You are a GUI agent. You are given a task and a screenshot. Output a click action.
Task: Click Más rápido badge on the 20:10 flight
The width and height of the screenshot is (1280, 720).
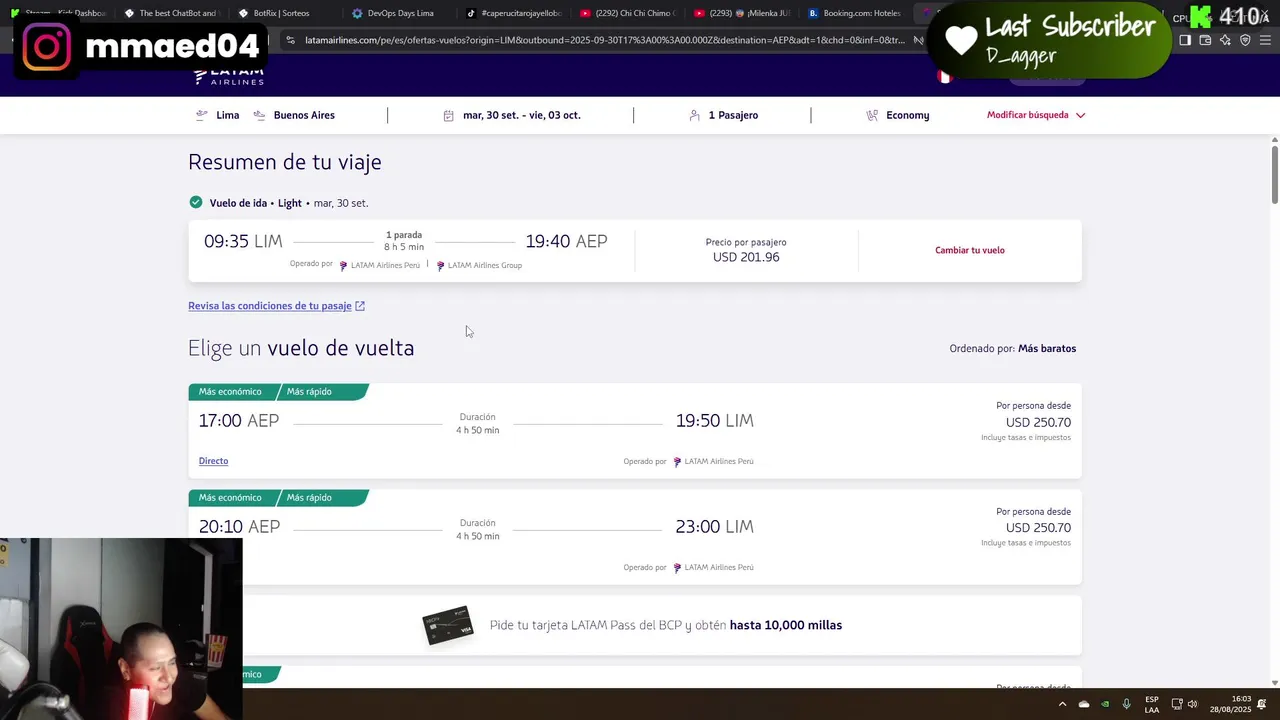(x=309, y=498)
